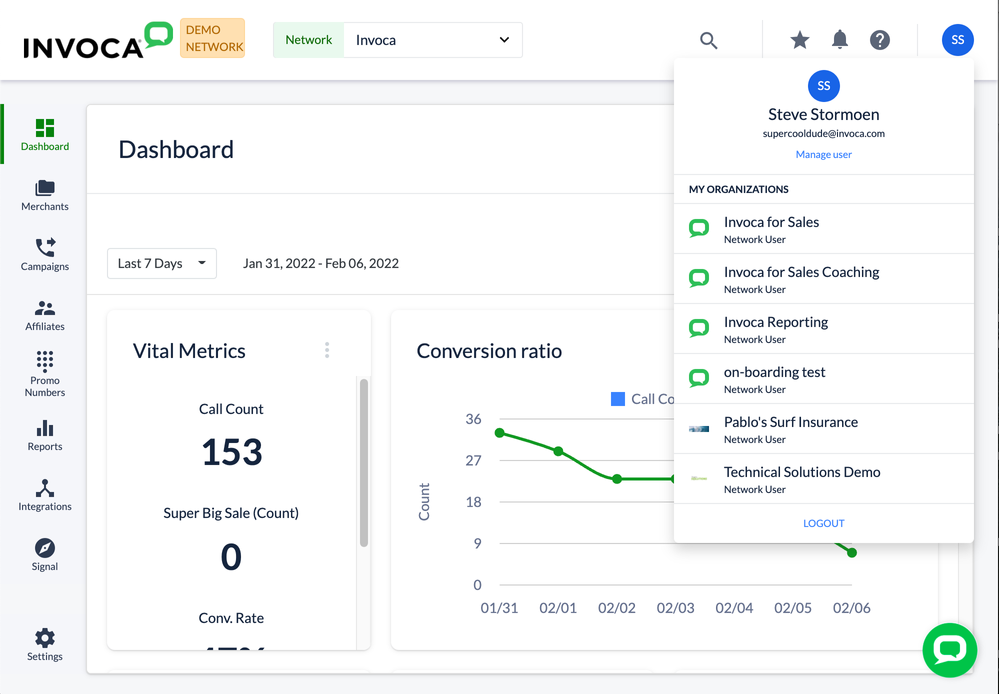Open Signal compass icon
This screenshot has height=694, width=999.
[45, 548]
